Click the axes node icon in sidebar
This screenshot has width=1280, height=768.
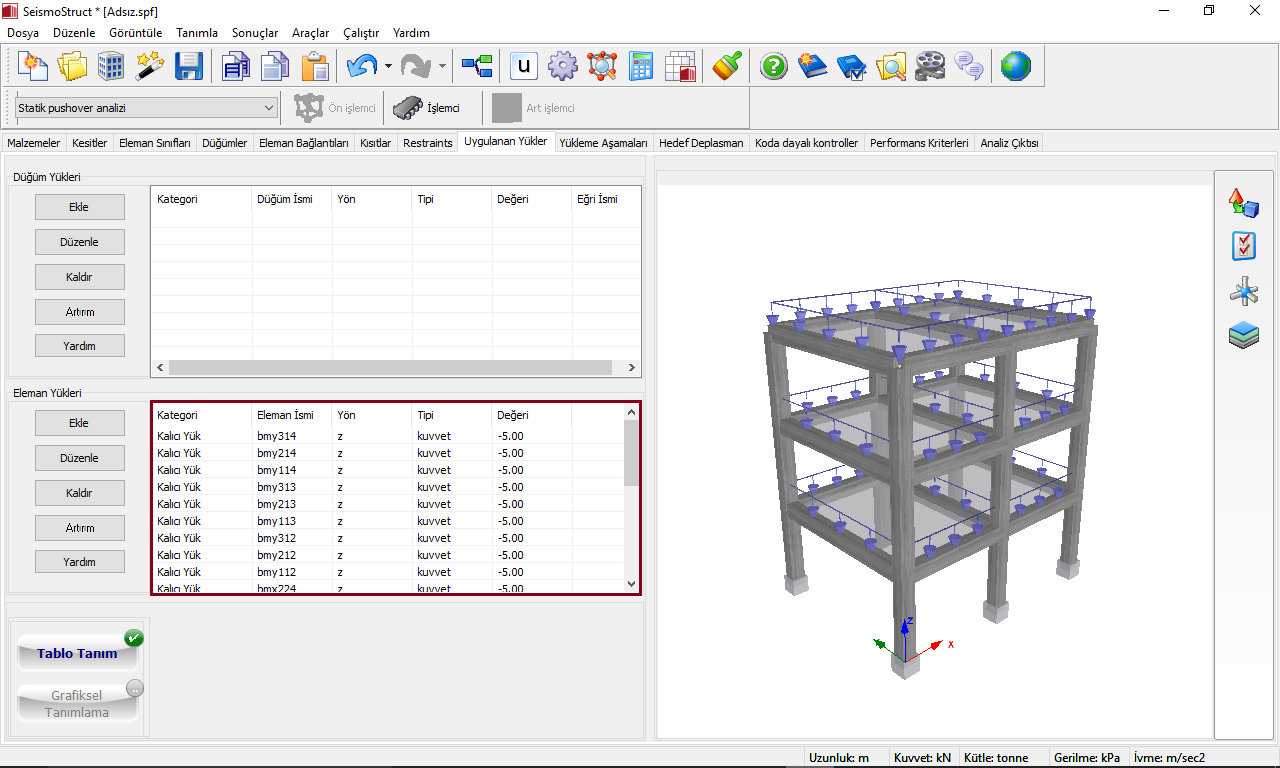click(x=1243, y=291)
